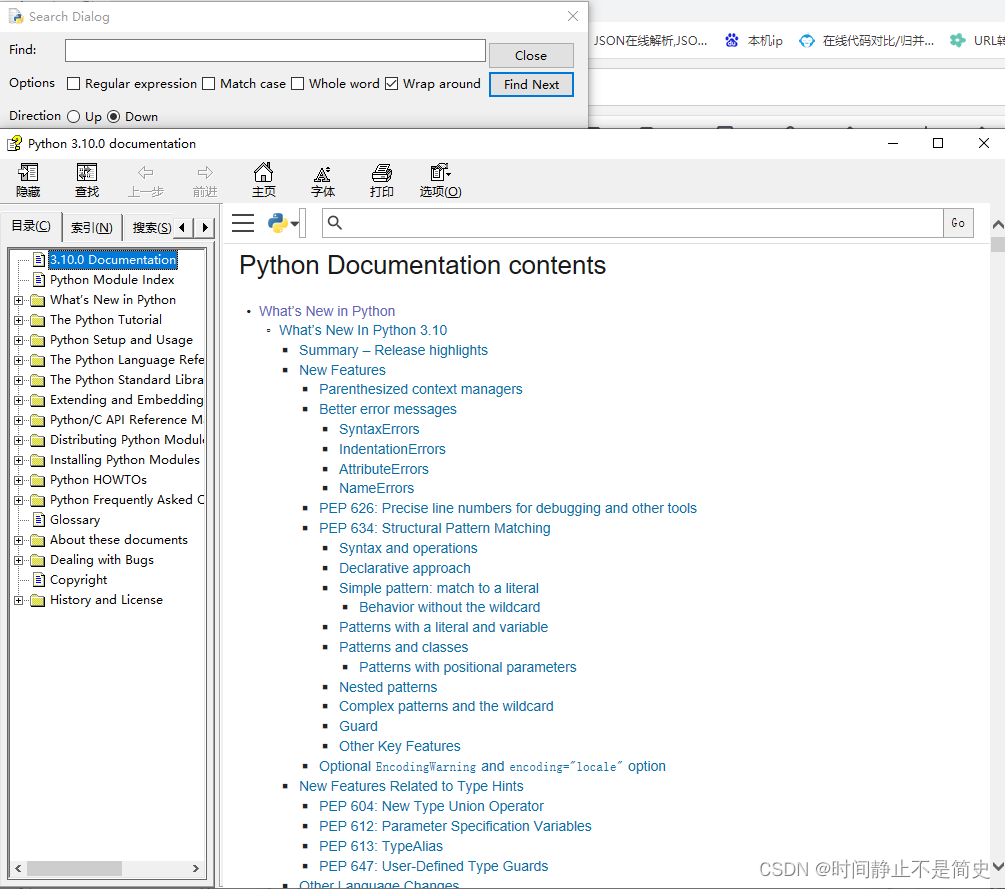1005x889 pixels.
Task: Click the Find Next button
Action: (x=531, y=85)
